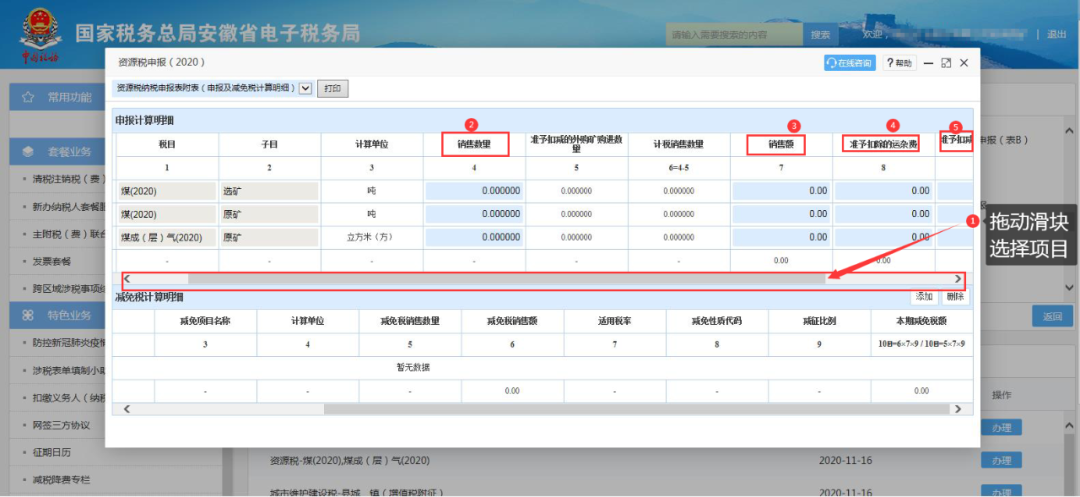Click 准予扣除的运杂费 field for 煤(2020) 原矿 row
Screen dimensions: 1080x497
click(x=884, y=214)
